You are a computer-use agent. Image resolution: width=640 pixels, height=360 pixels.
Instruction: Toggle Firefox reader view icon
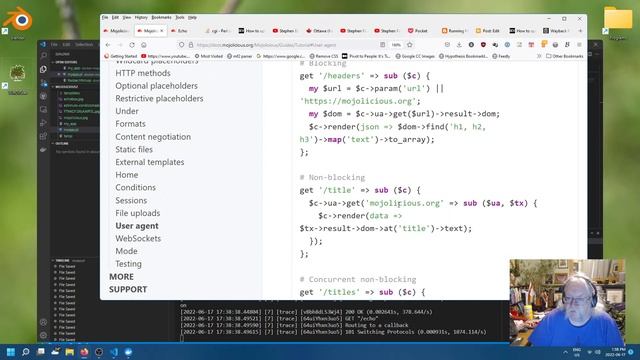click(382, 45)
